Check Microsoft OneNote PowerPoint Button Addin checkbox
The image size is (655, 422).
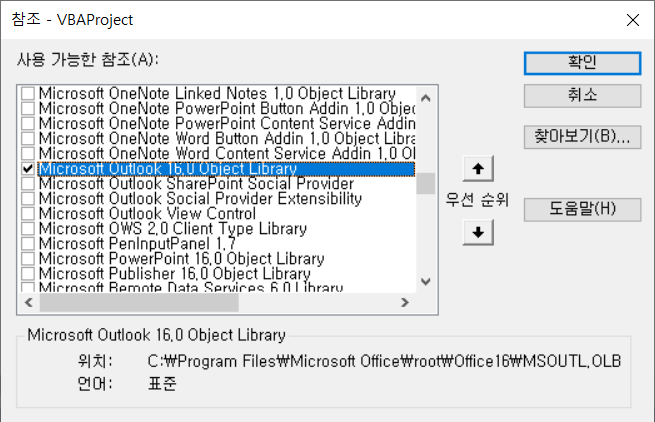(x=28, y=108)
